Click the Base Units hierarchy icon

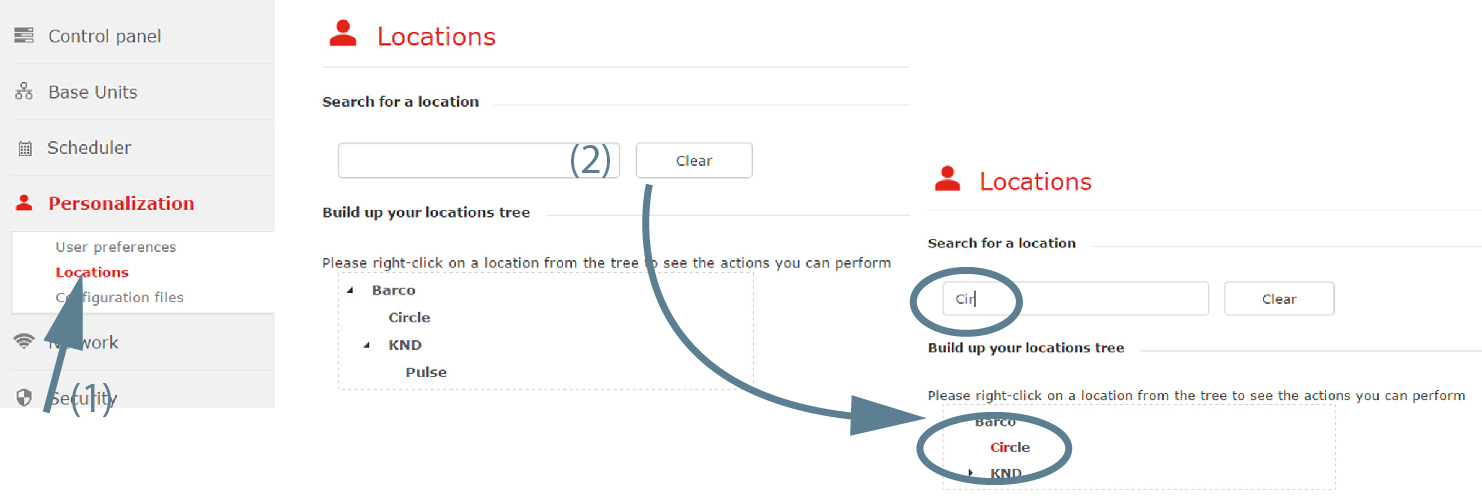point(24,92)
